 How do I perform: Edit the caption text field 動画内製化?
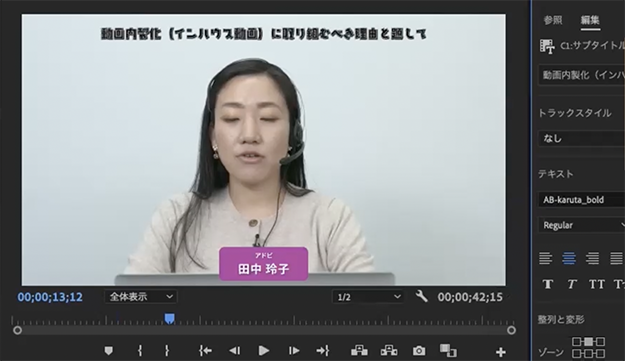582,75
